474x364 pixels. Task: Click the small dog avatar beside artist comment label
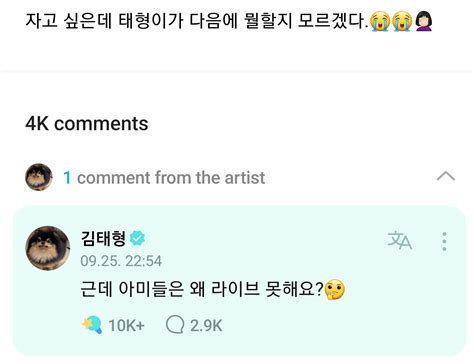coord(39,177)
